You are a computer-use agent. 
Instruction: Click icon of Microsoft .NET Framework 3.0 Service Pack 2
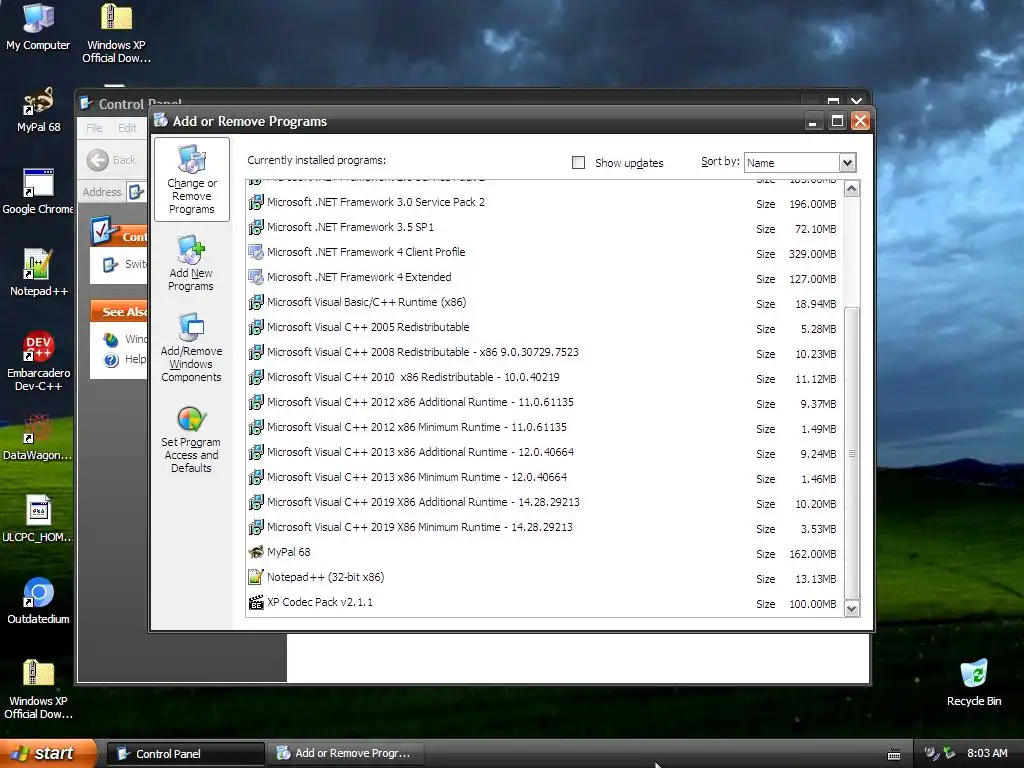click(x=256, y=202)
